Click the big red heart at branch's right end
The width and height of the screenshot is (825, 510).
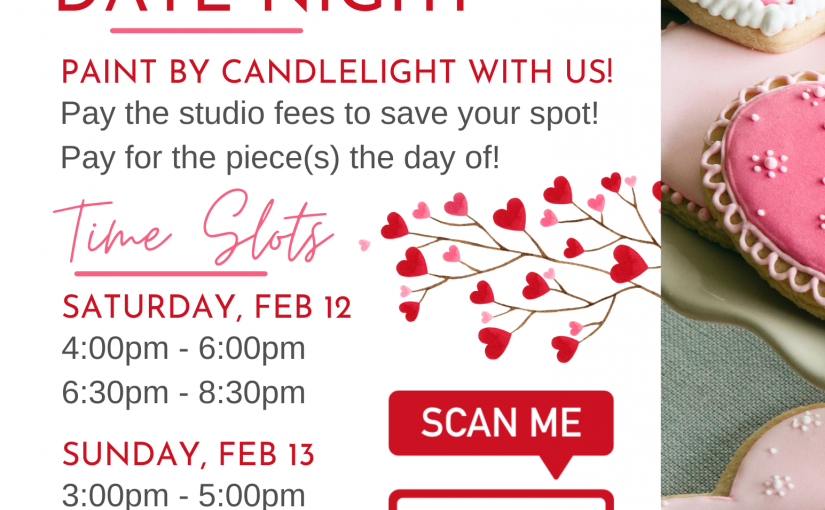coord(628,264)
